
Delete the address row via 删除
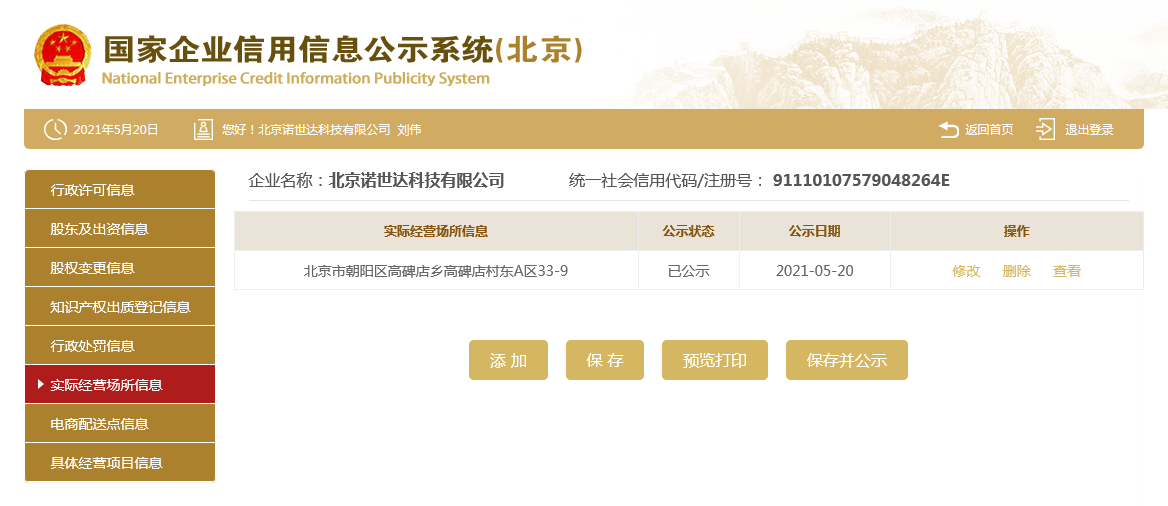(x=1016, y=271)
